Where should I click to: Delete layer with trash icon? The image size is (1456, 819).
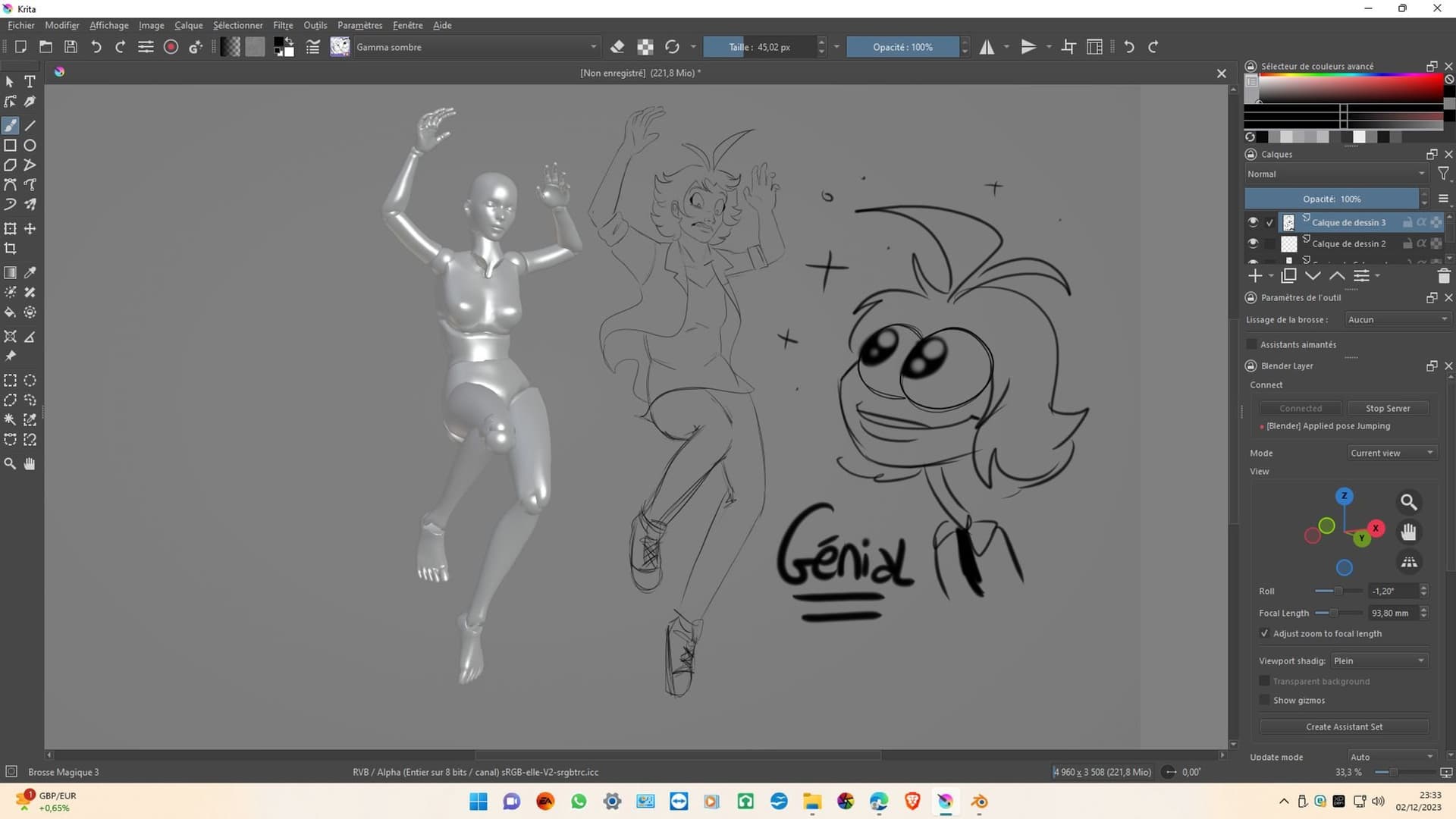click(1443, 276)
